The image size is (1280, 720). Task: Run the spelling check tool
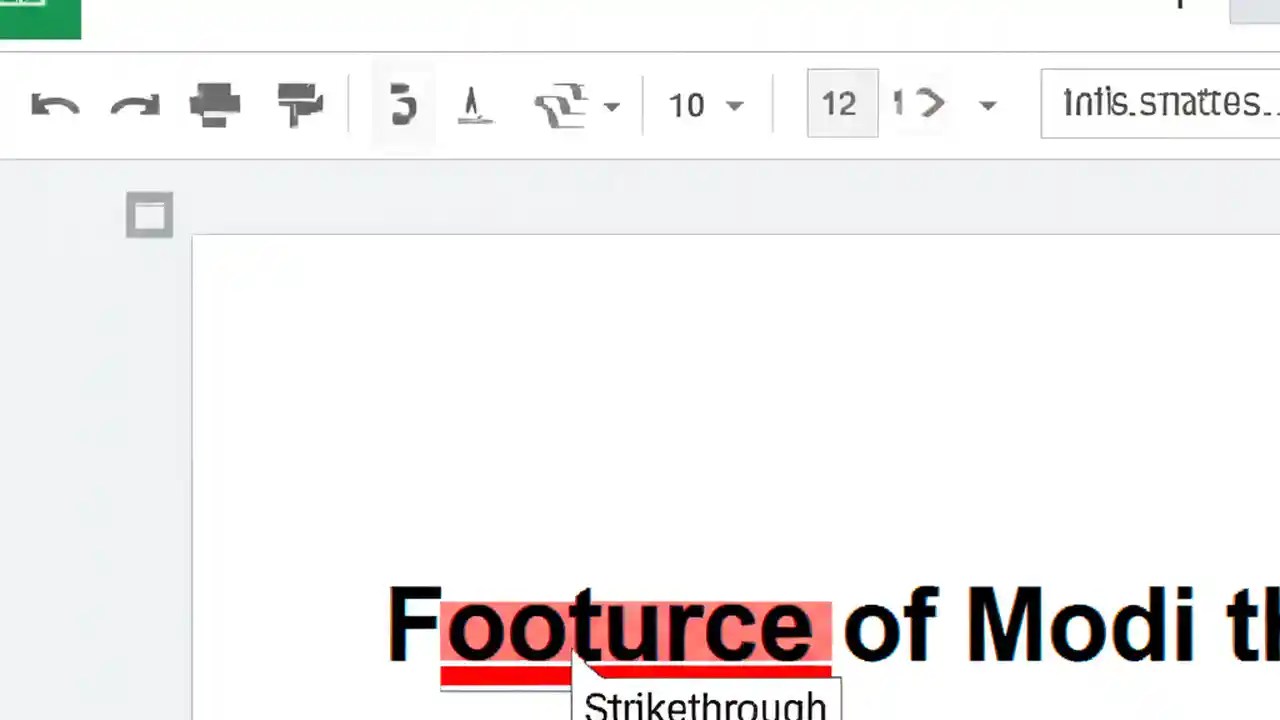(403, 104)
